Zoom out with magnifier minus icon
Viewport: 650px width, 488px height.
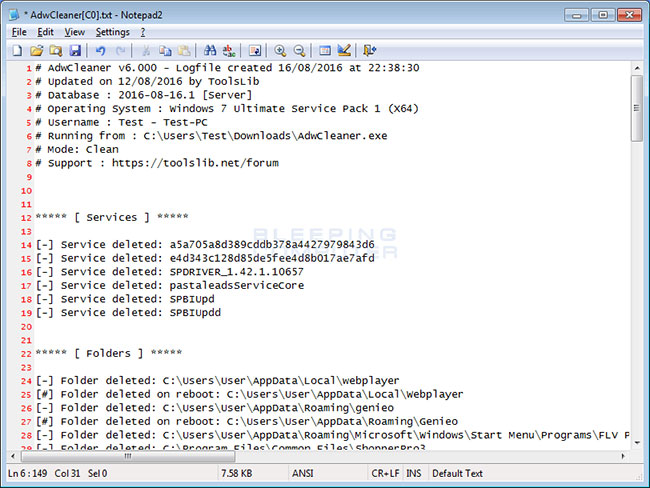click(x=299, y=51)
